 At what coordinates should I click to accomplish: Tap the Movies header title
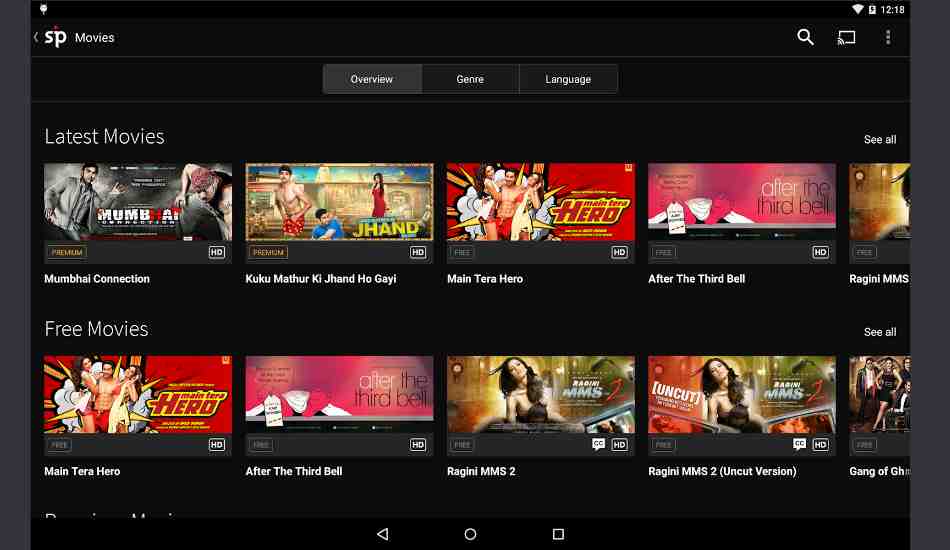(95, 38)
